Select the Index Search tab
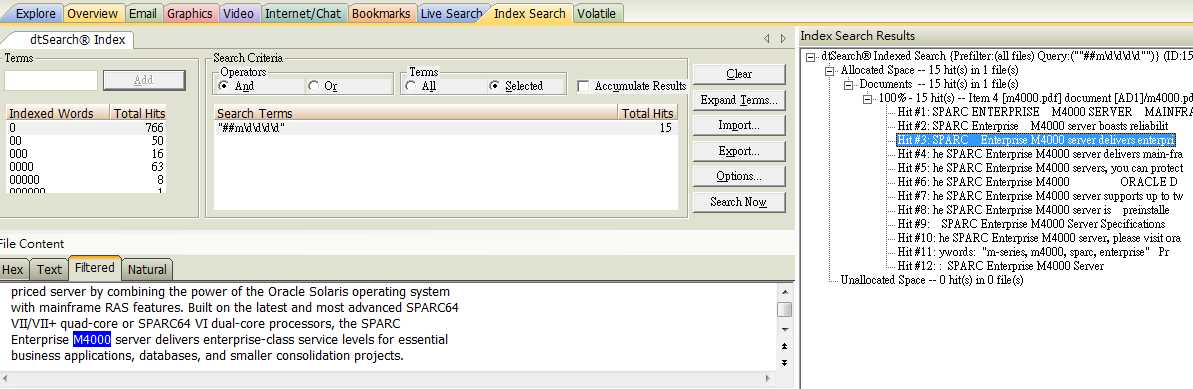 tap(530, 13)
